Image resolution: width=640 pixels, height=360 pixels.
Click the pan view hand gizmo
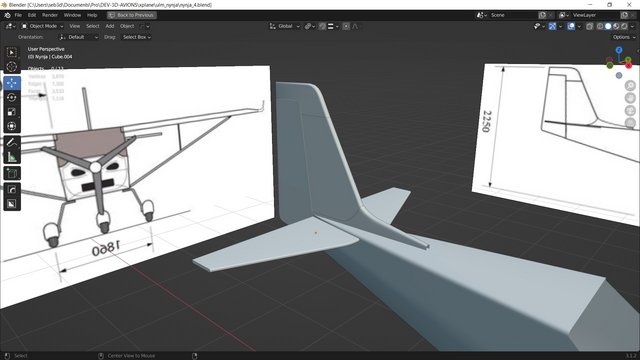coord(631,98)
